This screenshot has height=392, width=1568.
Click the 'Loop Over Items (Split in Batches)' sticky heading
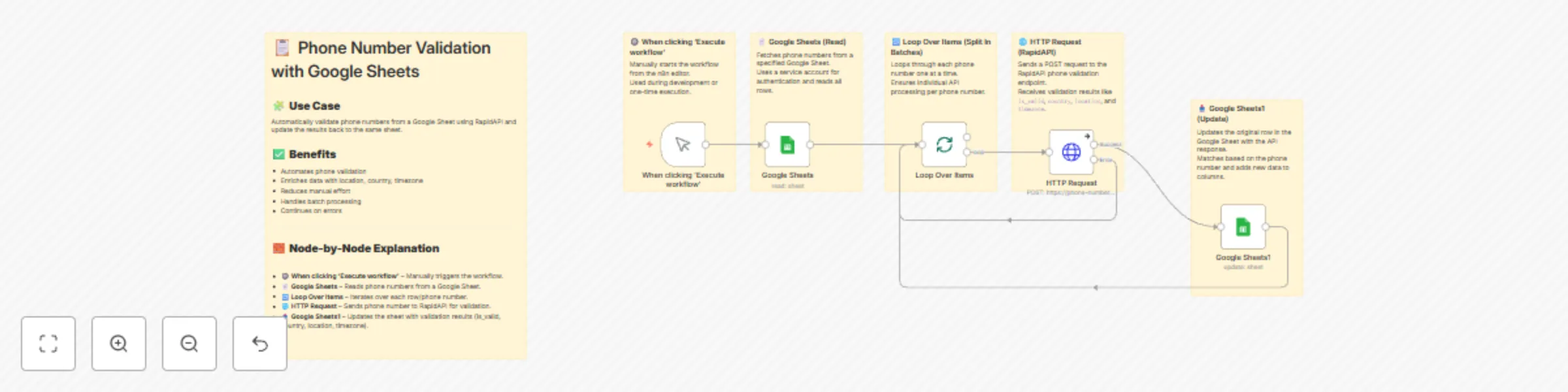coord(941,46)
